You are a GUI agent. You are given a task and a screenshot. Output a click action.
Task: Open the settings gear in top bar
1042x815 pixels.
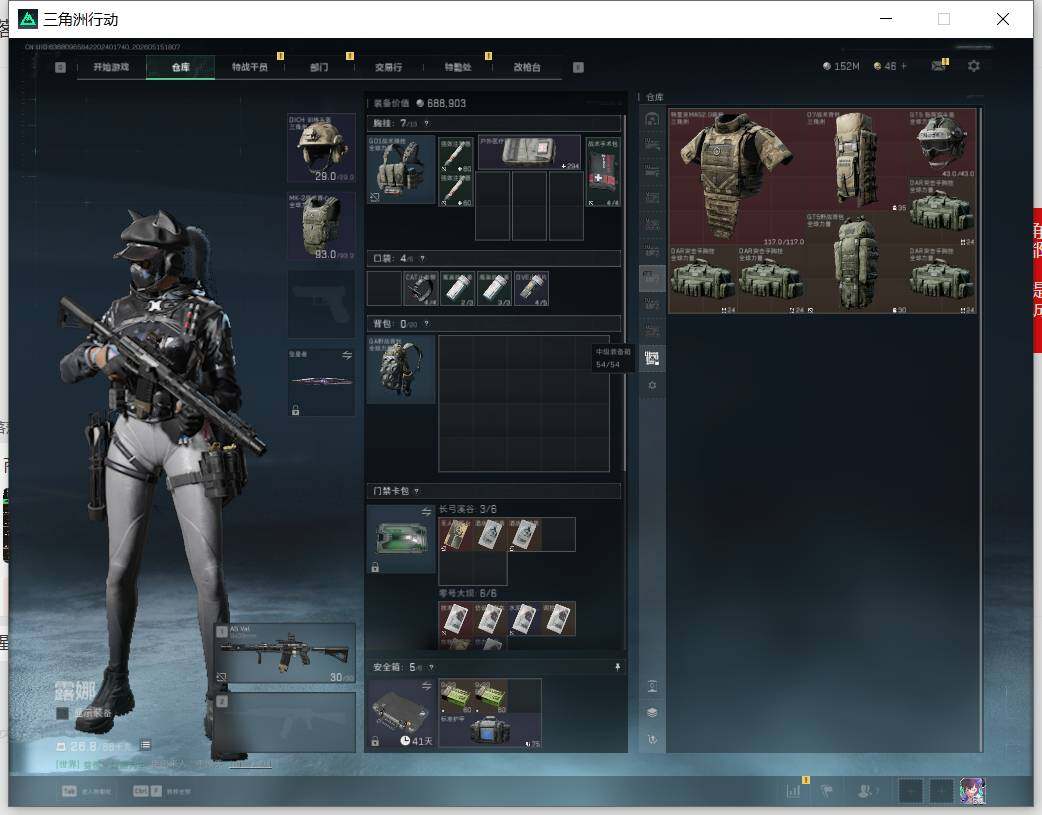pyautogui.click(x=974, y=66)
